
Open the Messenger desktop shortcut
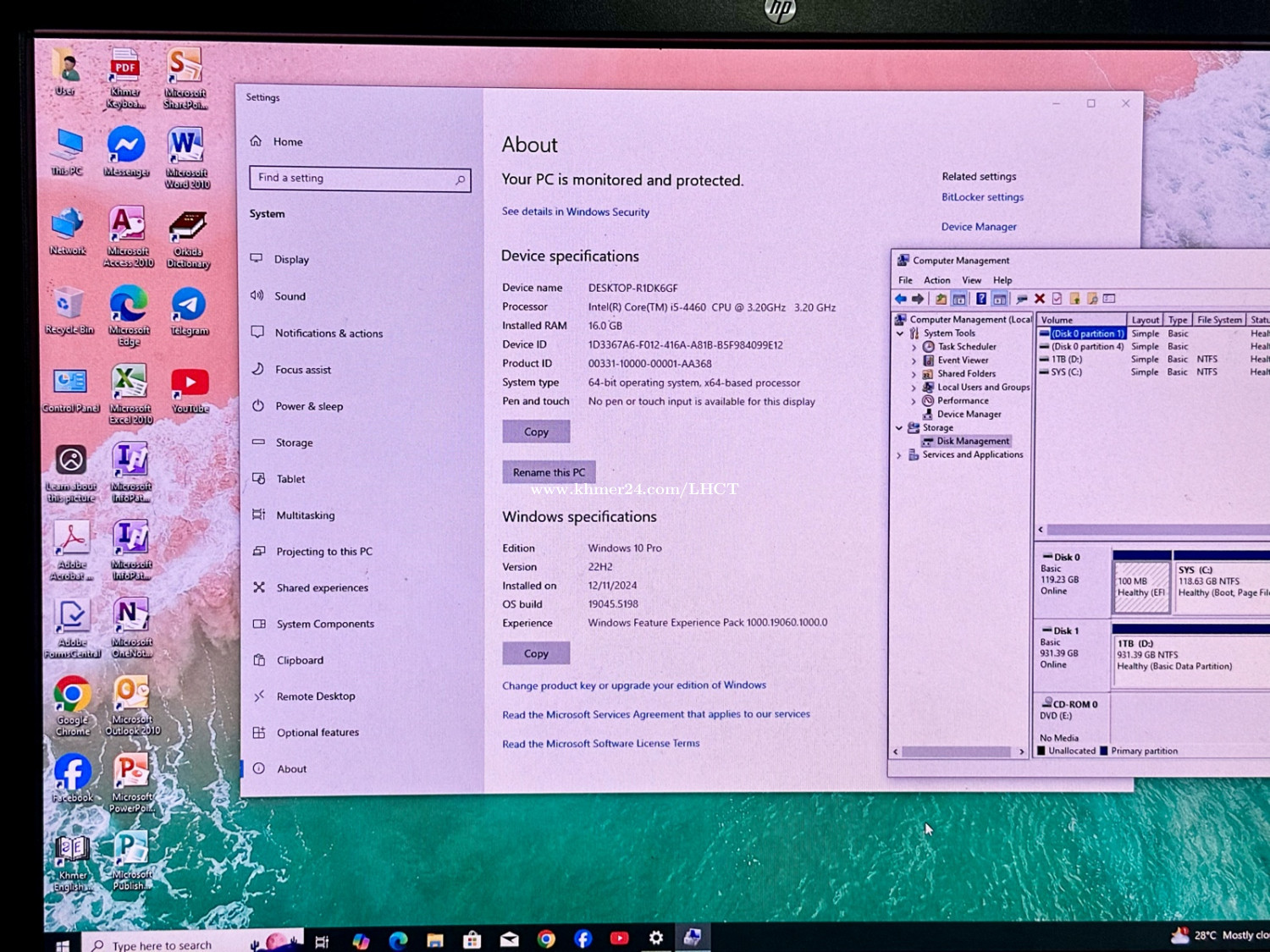tap(126, 152)
